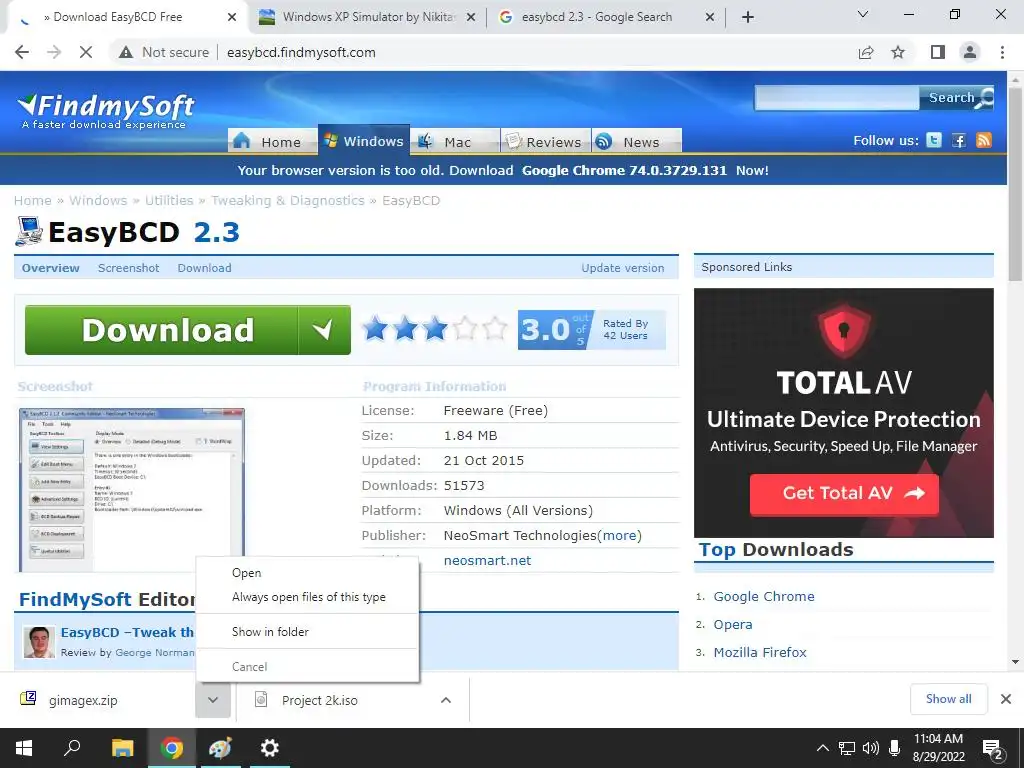Share this page via share icon
The image size is (1024, 768).
point(866,52)
